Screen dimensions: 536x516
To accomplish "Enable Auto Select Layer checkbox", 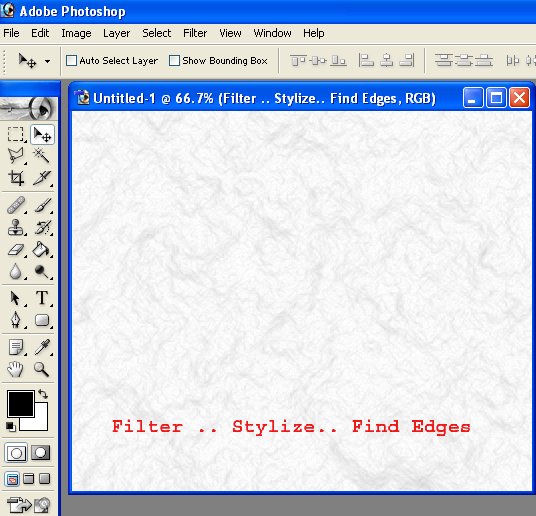I will coord(71,61).
